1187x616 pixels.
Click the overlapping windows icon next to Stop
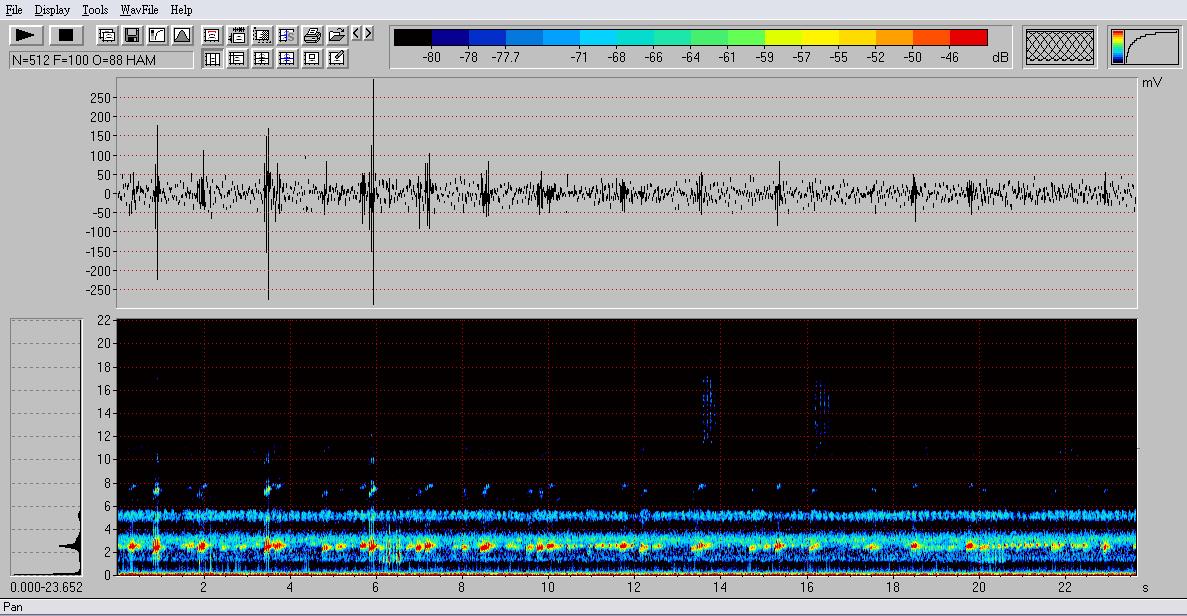(x=107, y=35)
